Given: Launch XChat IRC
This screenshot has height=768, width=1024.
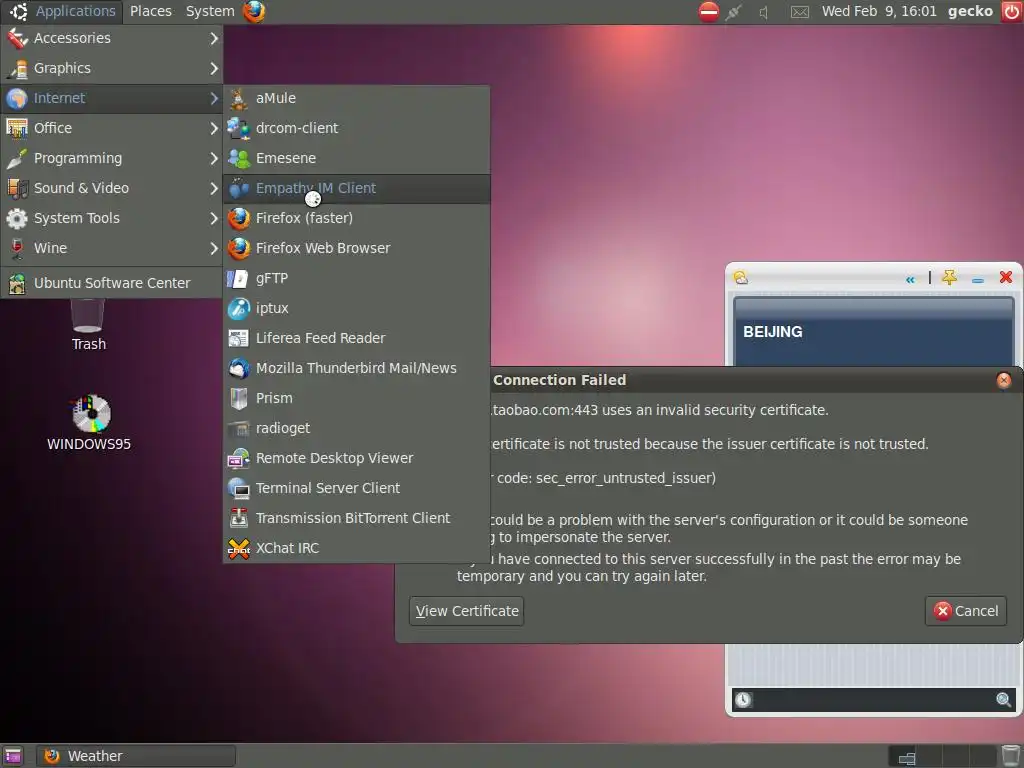Looking at the screenshot, I should click(x=357, y=549).
